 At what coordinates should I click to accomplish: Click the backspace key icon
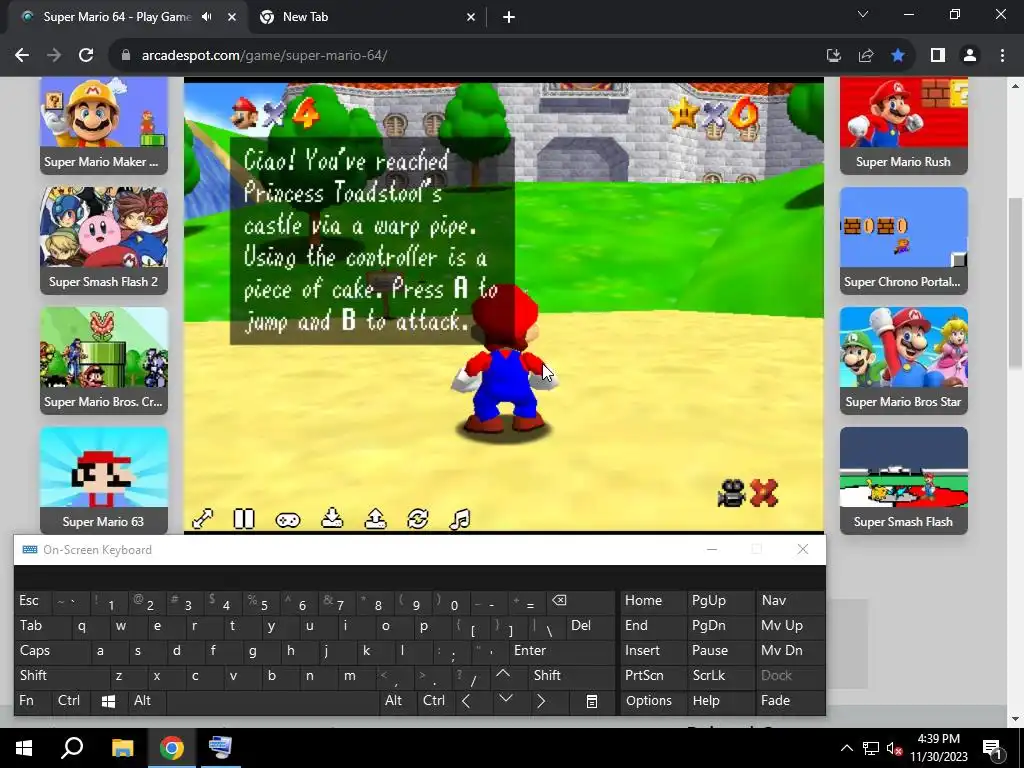point(580,601)
